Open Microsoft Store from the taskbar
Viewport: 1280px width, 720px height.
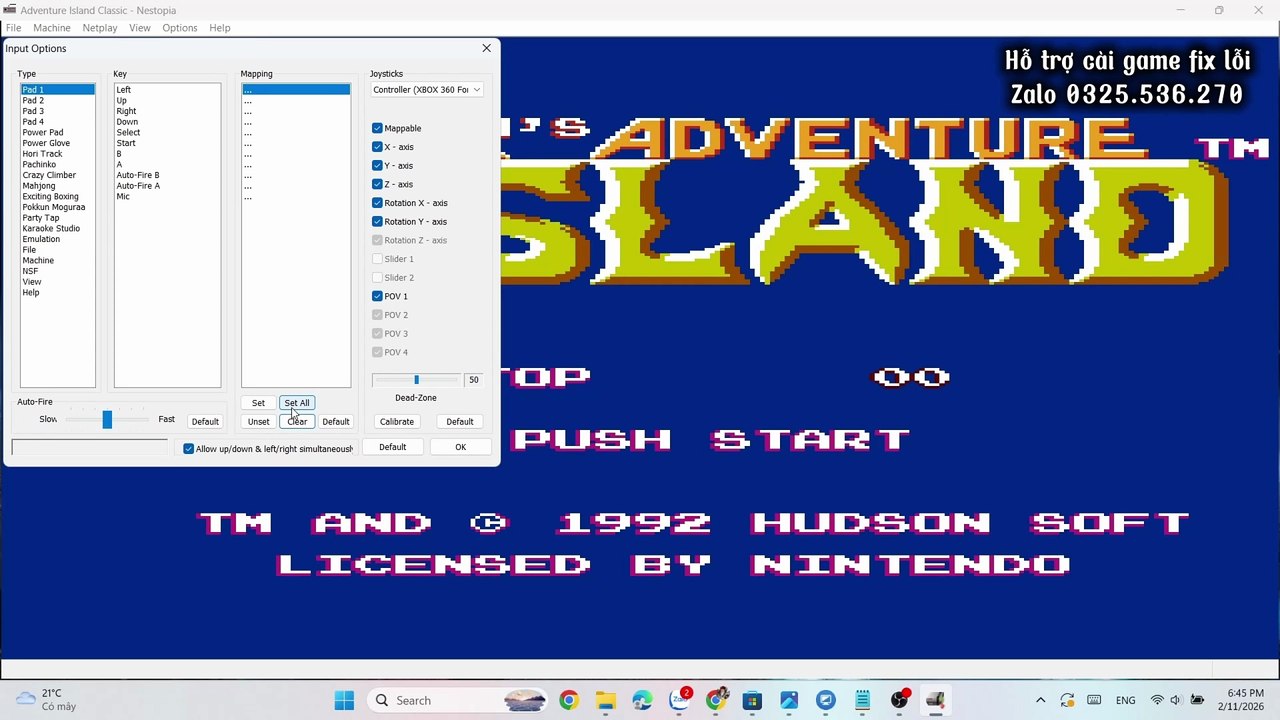(752, 700)
